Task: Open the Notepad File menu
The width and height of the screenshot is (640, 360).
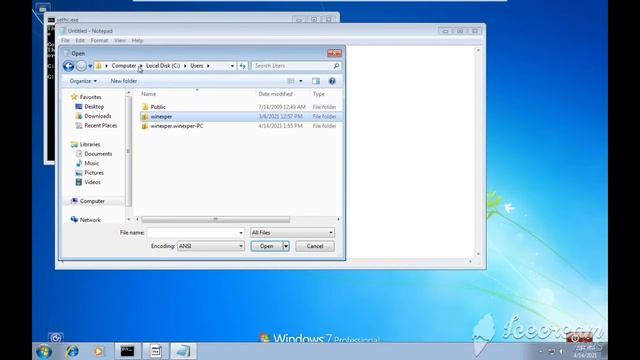Action: coord(65,40)
